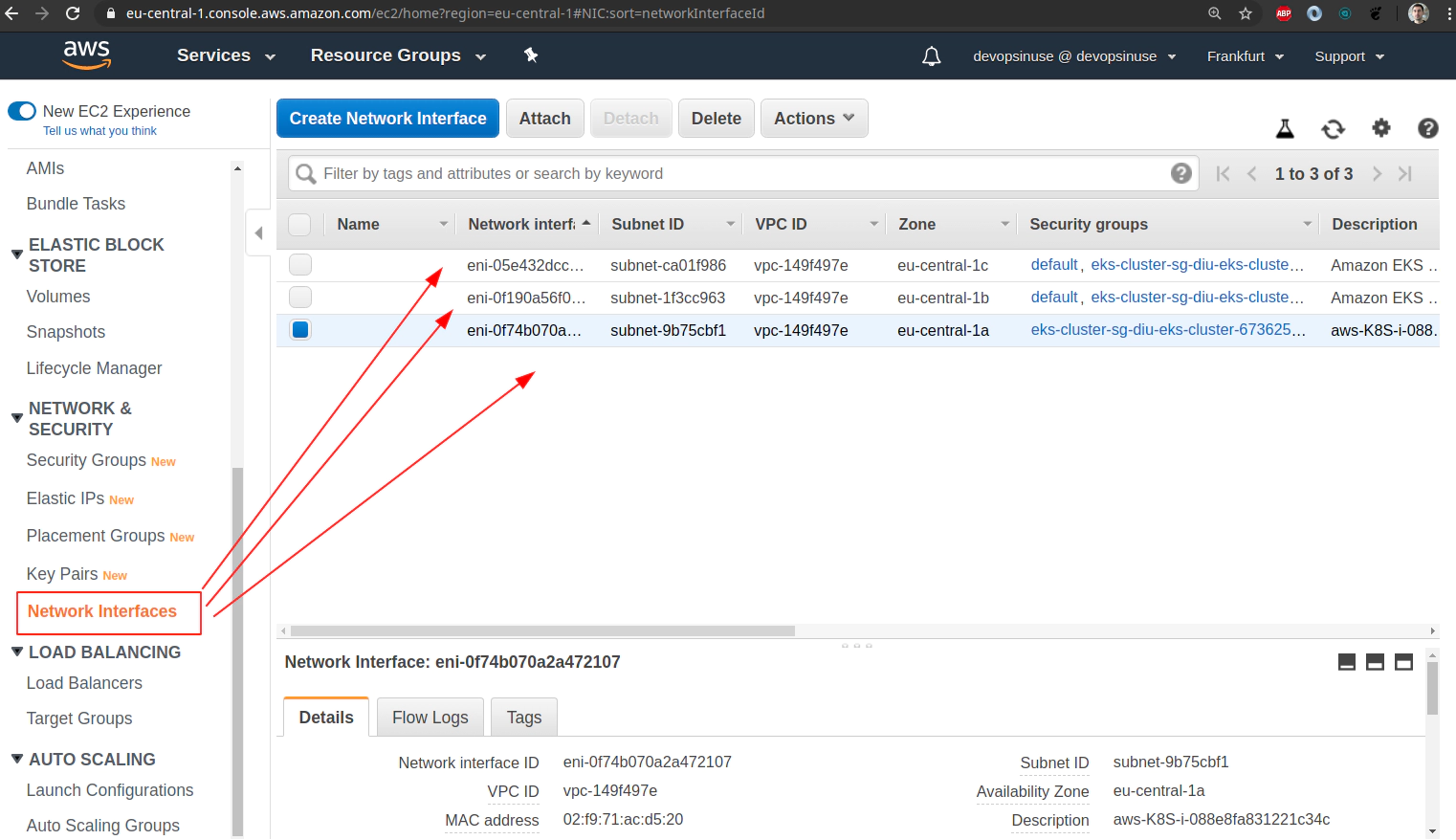Select checkbox for eni-0f190a56f0 row

coord(300,297)
